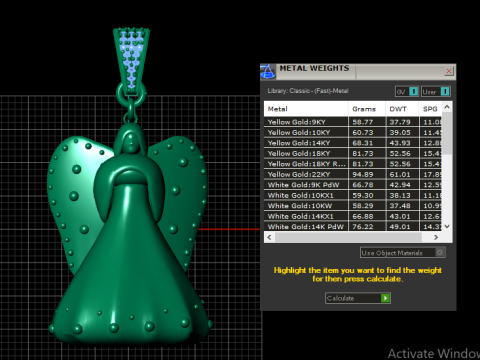Select the Yellow Gold:18KY row
The width and height of the screenshot is (480, 360).
(353, 153)
